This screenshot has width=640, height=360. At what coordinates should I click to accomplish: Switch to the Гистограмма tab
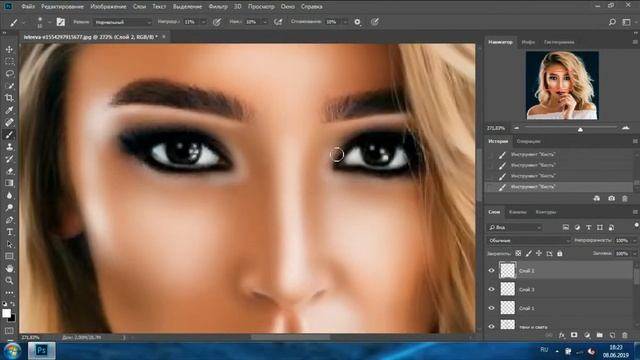(559, 42)
